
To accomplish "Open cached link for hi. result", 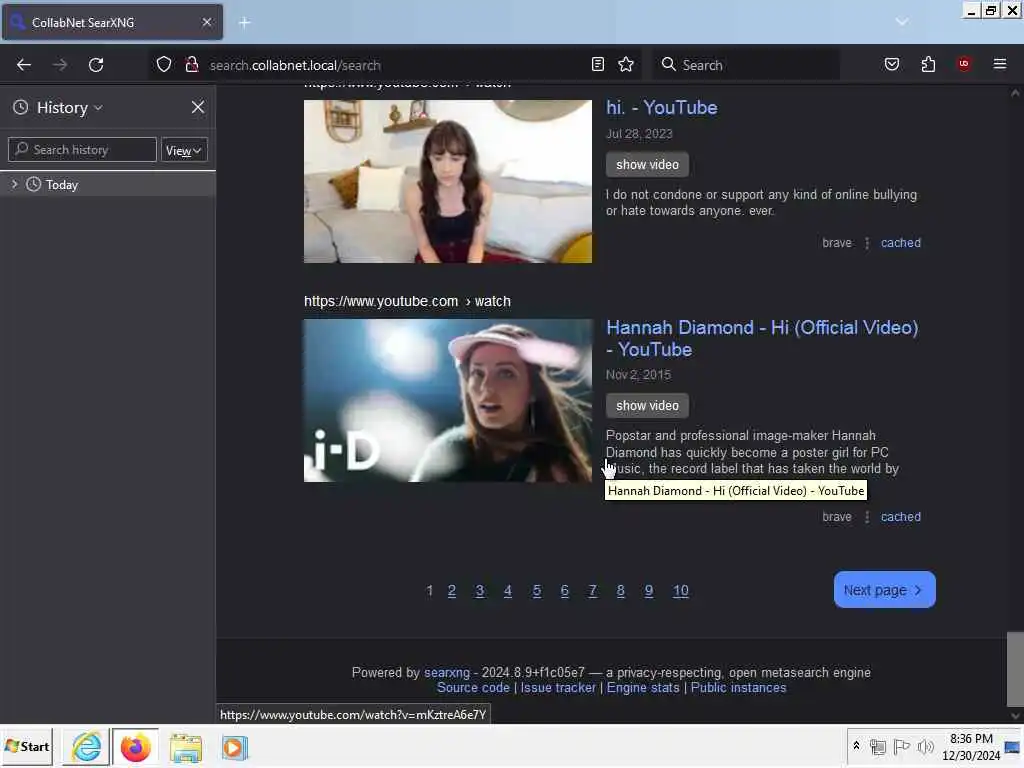I will click(900, 243).
